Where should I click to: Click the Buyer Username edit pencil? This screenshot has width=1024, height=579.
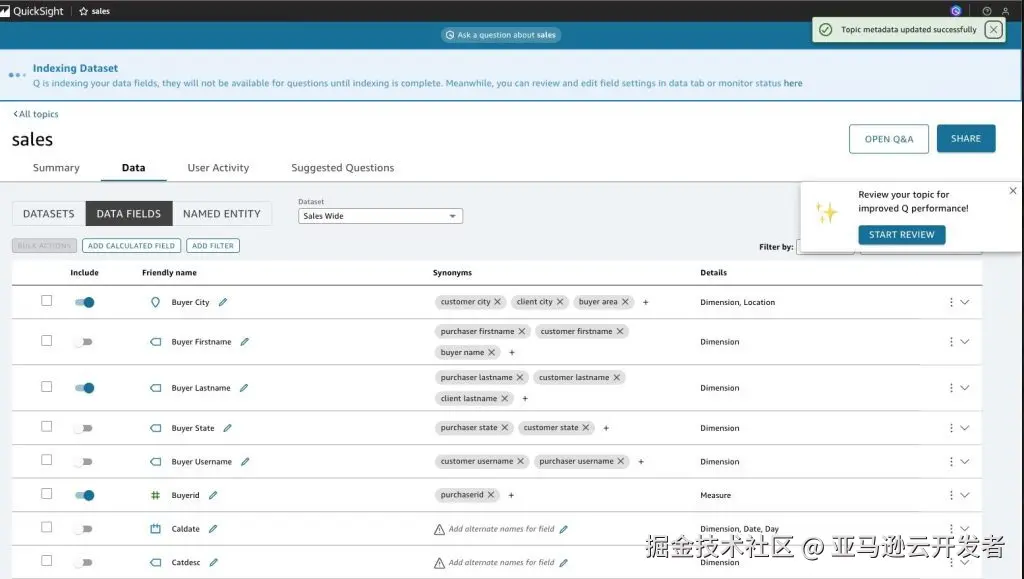tap(245, 462)
